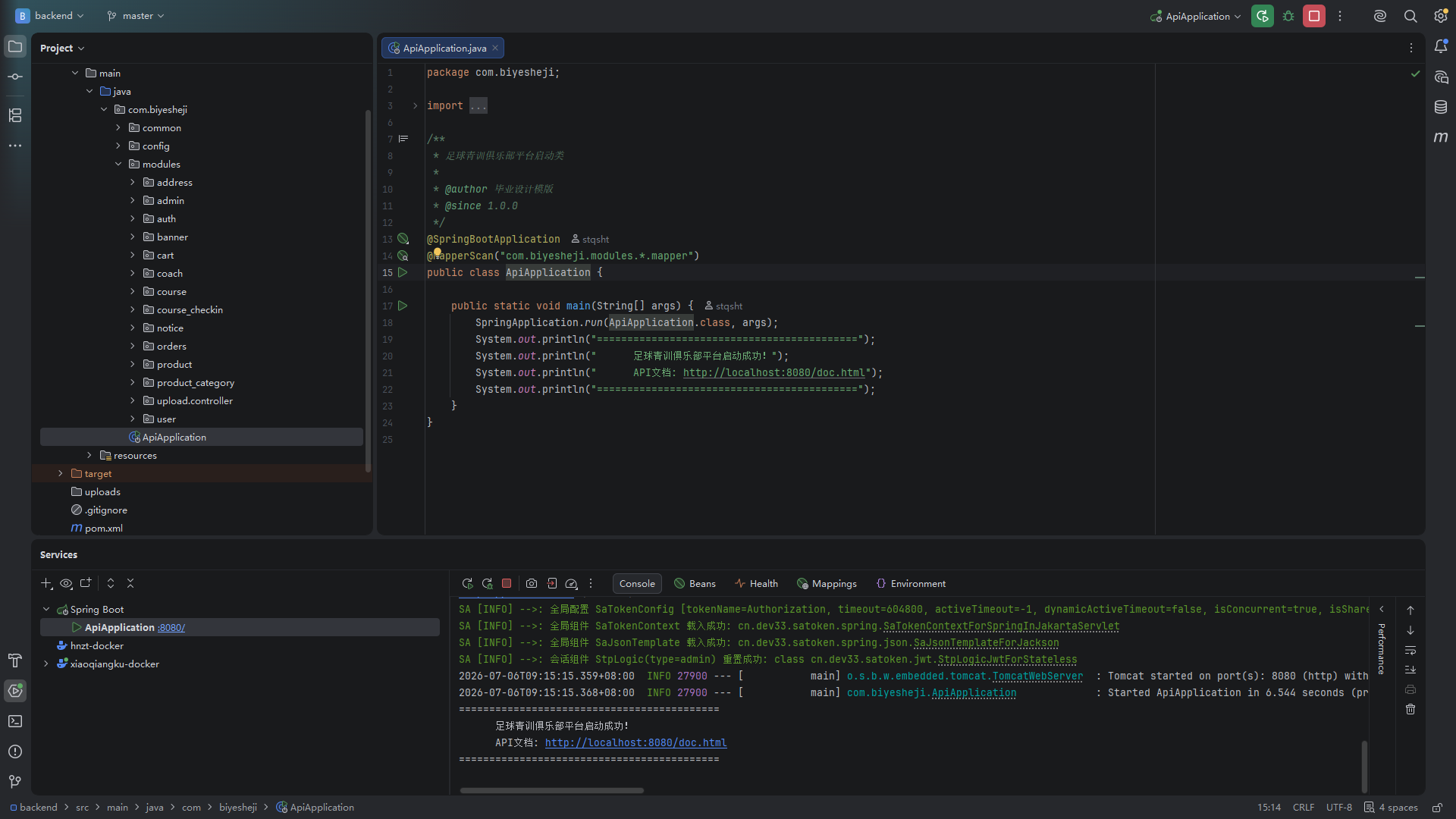
Task: Toggle scroll to end in console
Action: point(1410,670)
